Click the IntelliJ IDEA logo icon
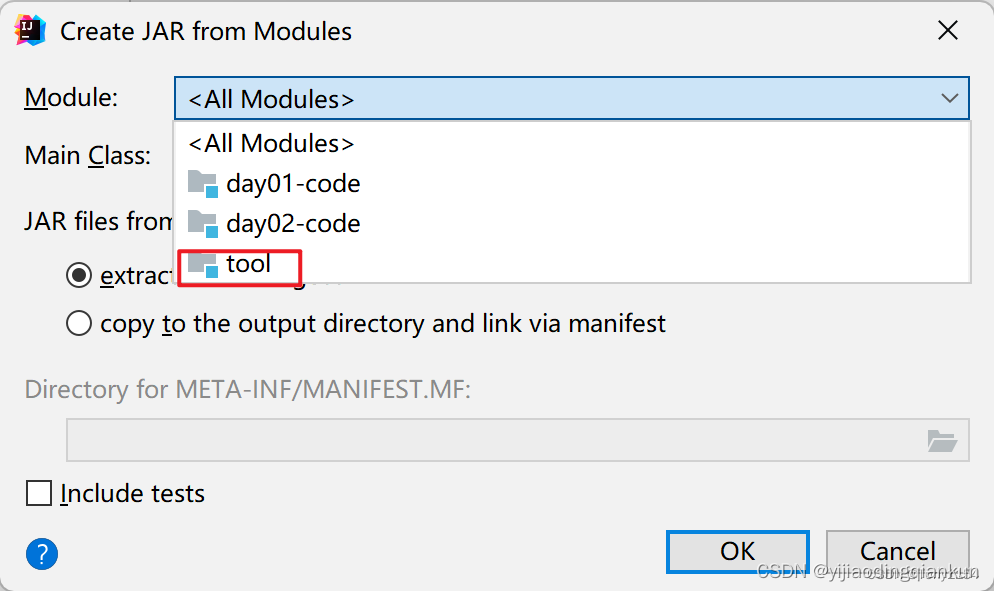The width and height of the screenshot is (994, 591). click(x=30, y=30)
